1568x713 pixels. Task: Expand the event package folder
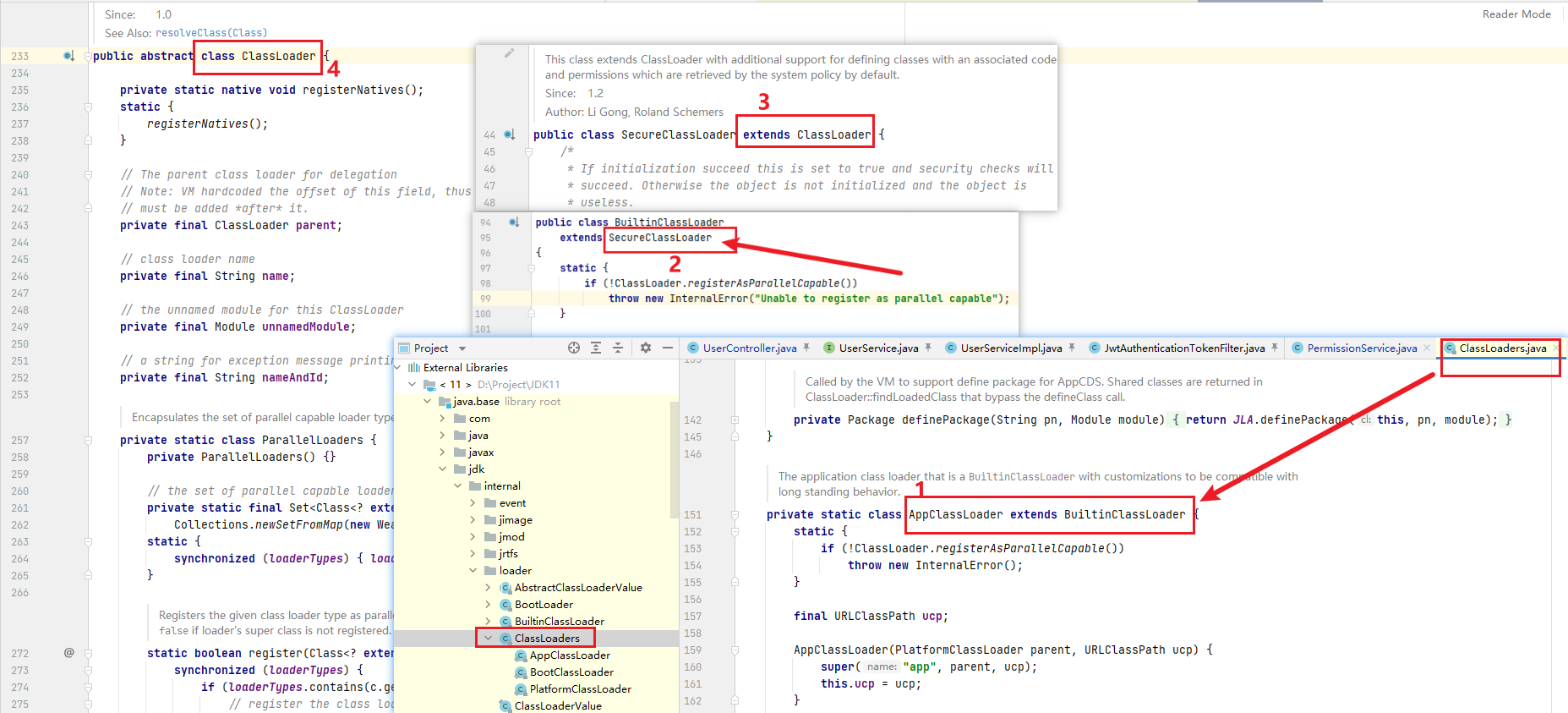pyautogui.click(x=473, y=503)
